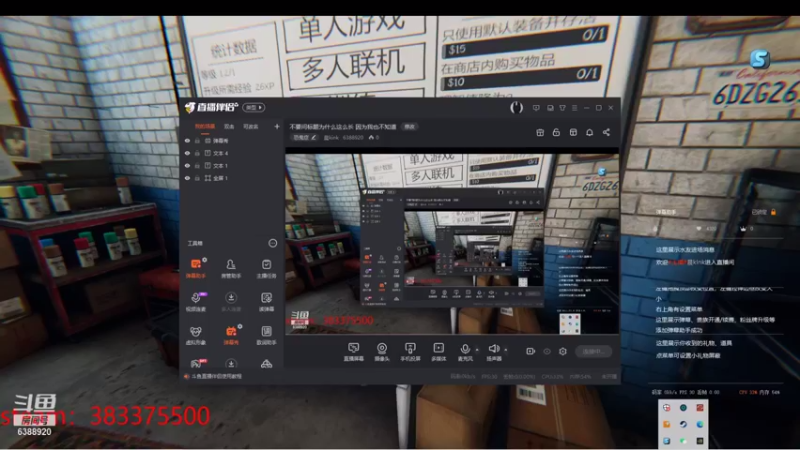The width and height of the screenshot is (800, 450).
Task: Click the unlock padlock icon in room header
Action: pos(556,132)
